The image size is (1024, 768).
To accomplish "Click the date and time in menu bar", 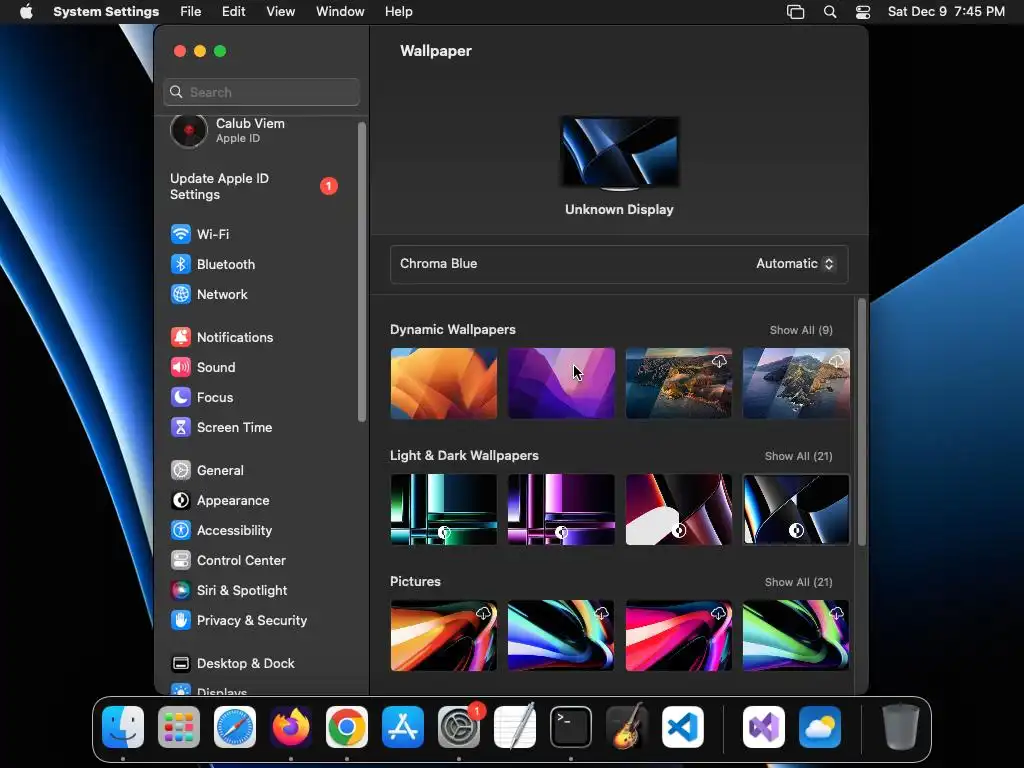I will point(946,12).
